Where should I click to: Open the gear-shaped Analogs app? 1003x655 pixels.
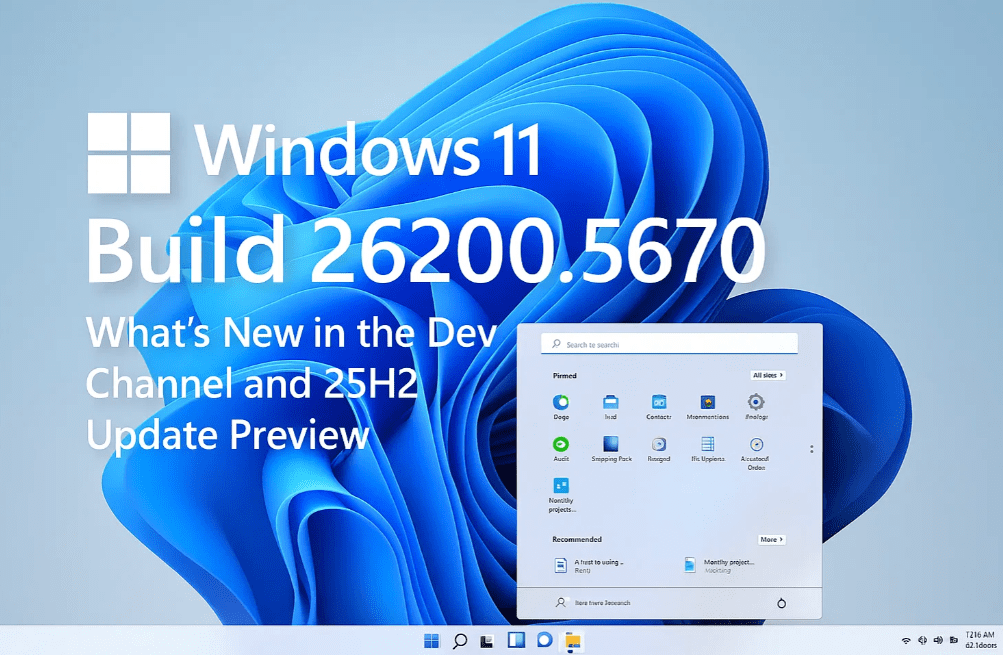[x=755, y=405]
